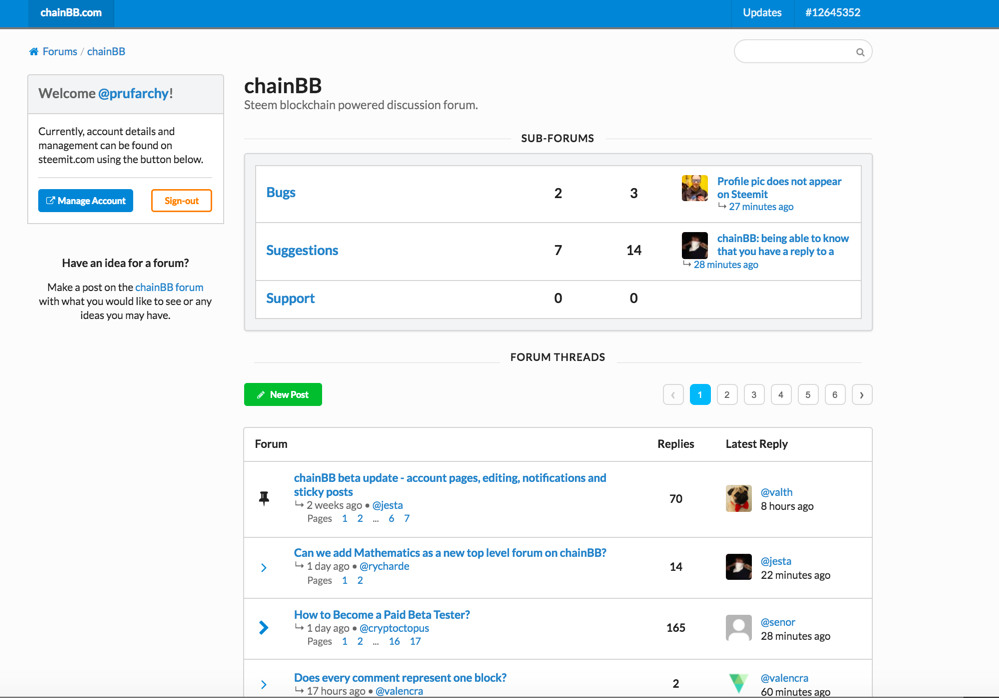This screenshot has width=999, height=698.
Task: Go to page 16 of Paid Beta Tester thread
Action: click(x=394, y=641)
